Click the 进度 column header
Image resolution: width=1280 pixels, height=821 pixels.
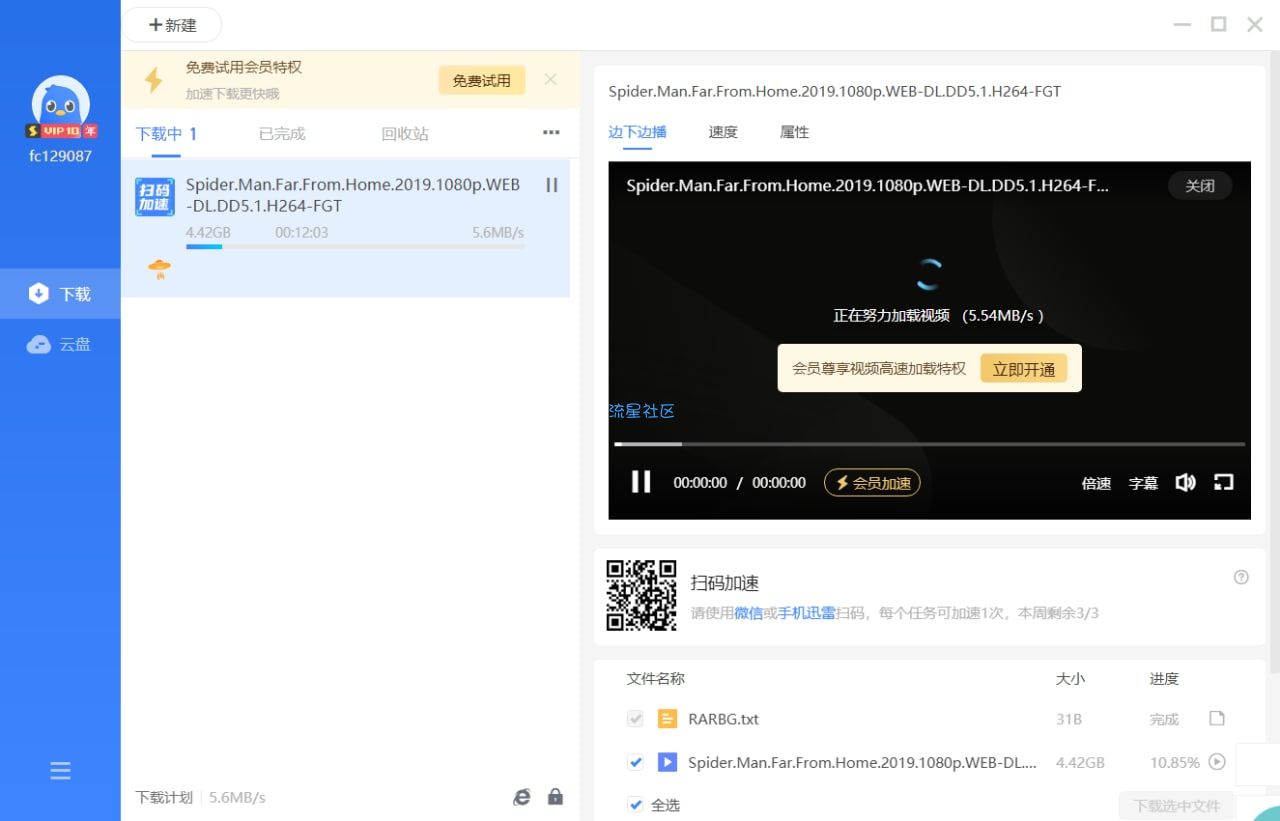pyautogui.click(x=1164, y=679)
